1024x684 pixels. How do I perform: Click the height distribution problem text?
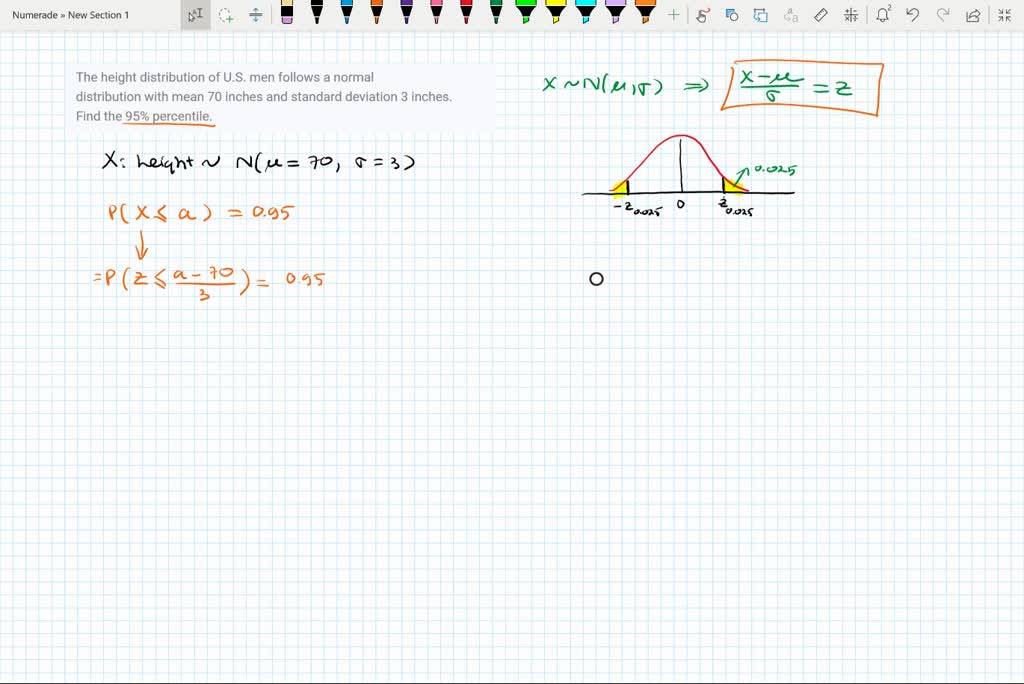coord(264,97)
